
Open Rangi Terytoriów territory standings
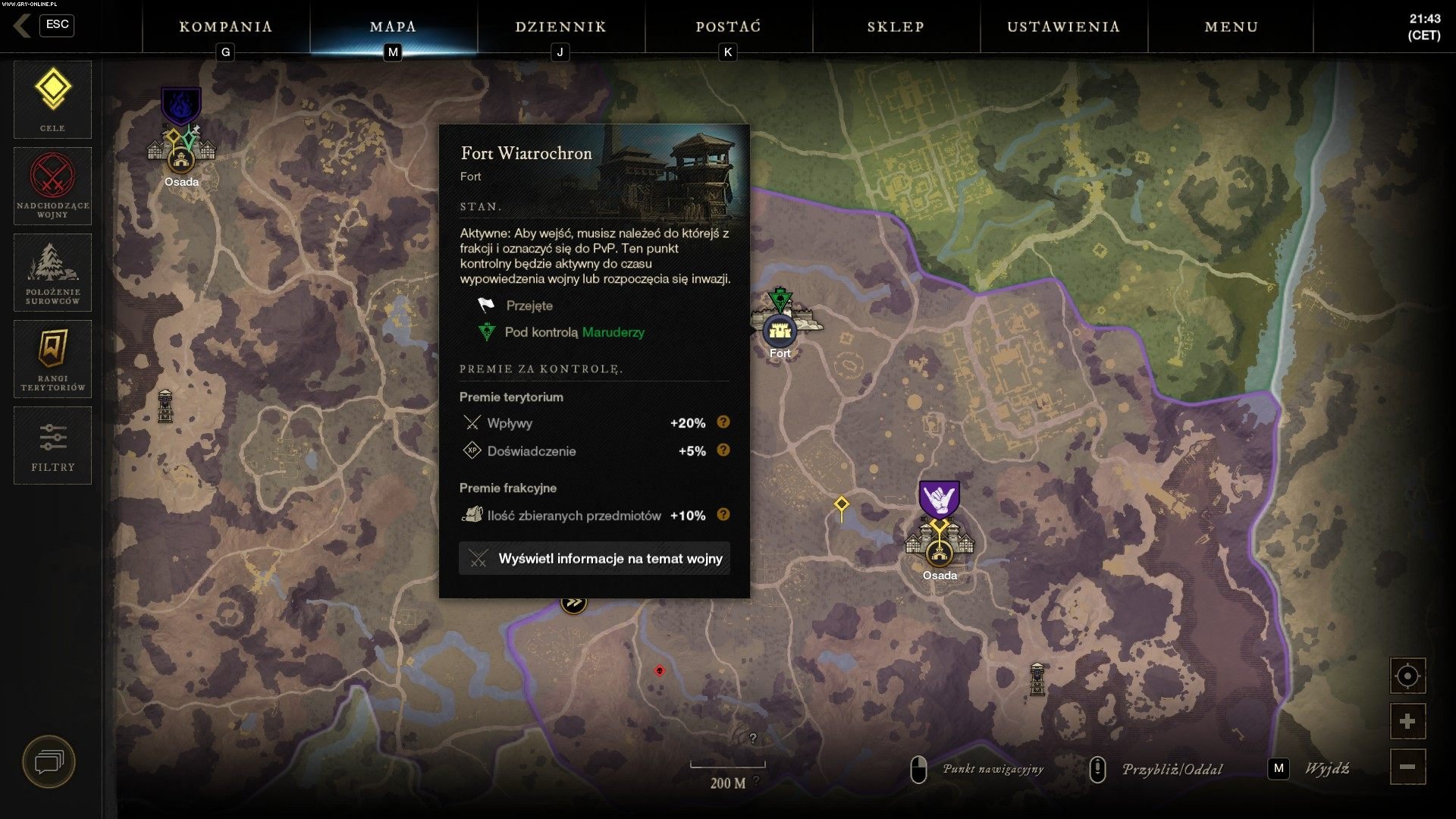tap(52, 359)
